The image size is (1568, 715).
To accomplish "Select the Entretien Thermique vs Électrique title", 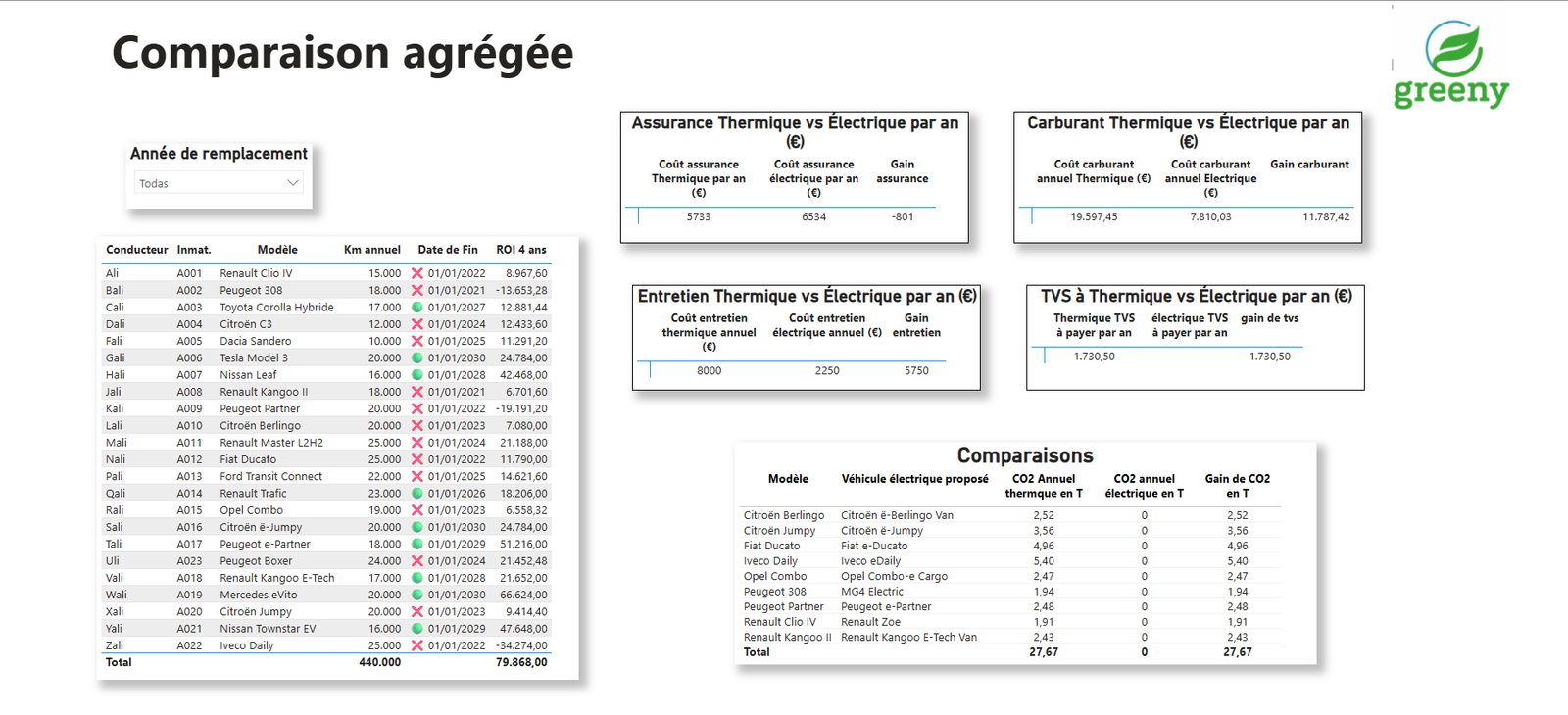I will click(x=807, y=296).
